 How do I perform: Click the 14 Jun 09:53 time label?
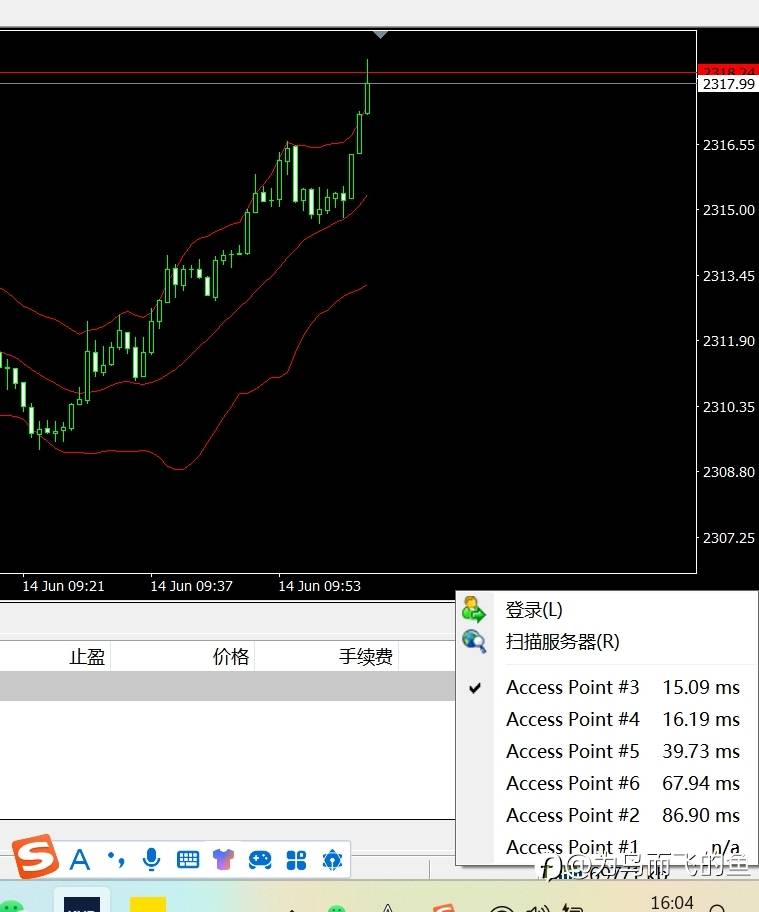tap(319, 586)
